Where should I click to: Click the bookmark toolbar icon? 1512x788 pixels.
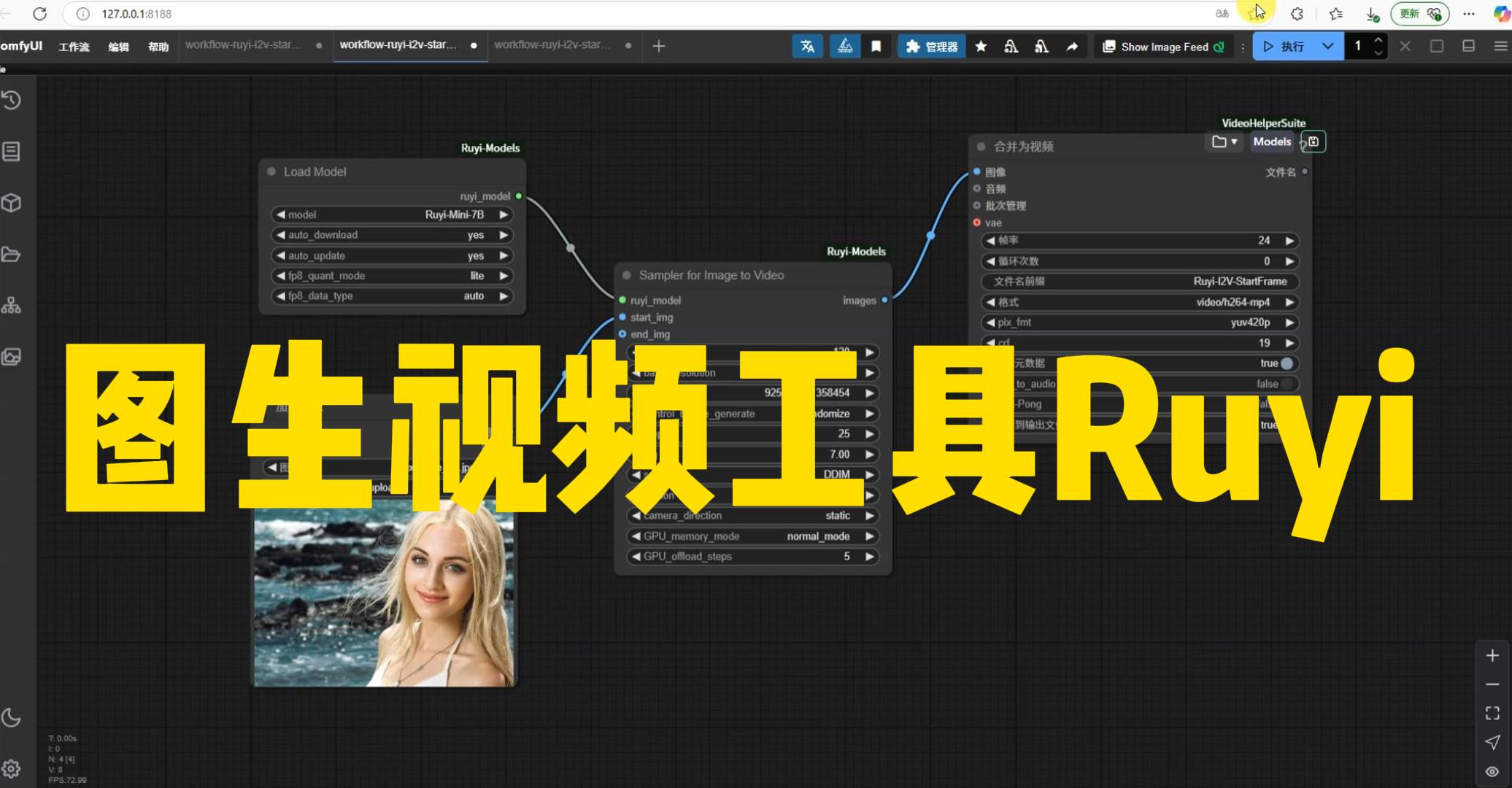876,46
